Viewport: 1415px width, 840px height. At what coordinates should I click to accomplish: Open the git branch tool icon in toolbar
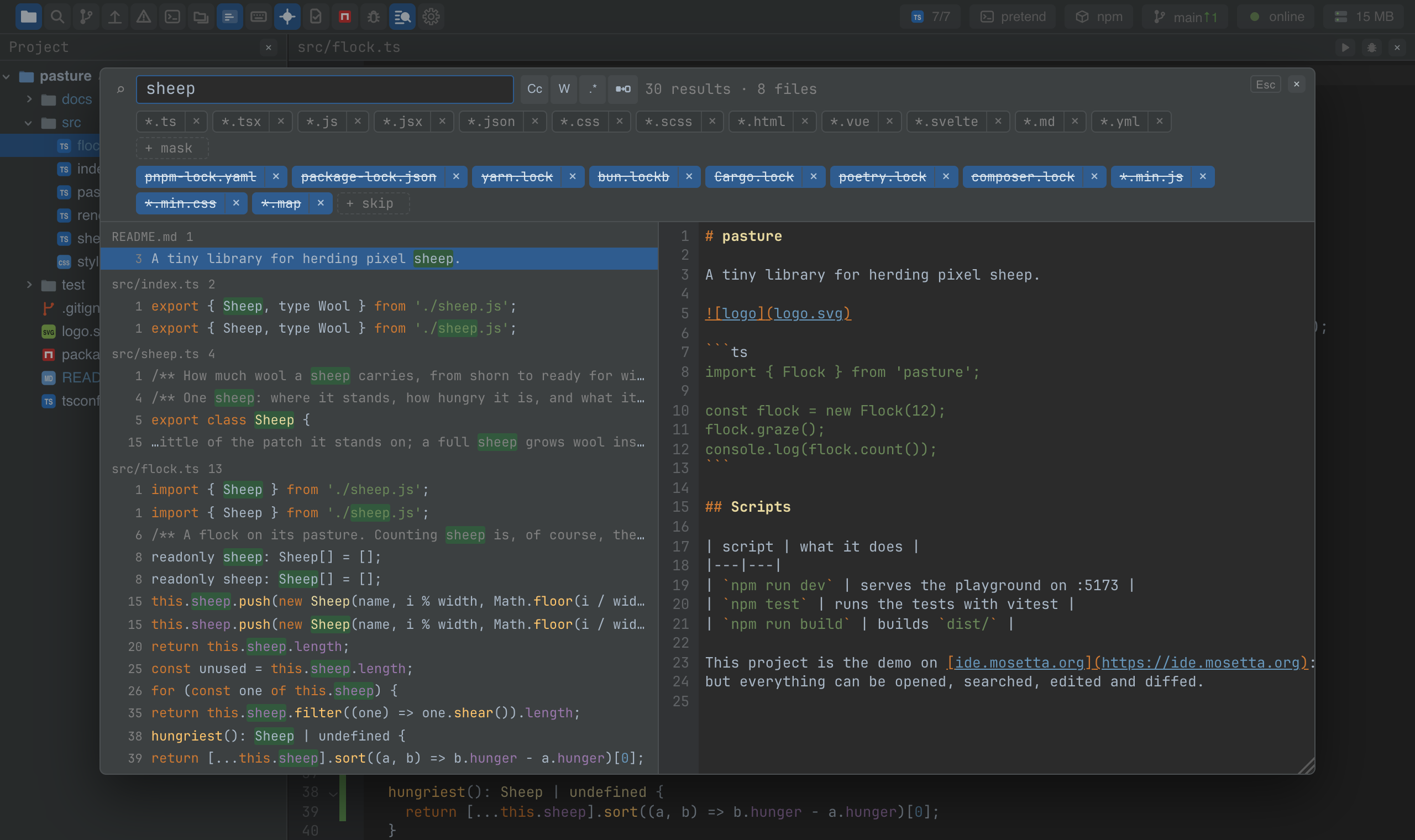tap(86, 17)
